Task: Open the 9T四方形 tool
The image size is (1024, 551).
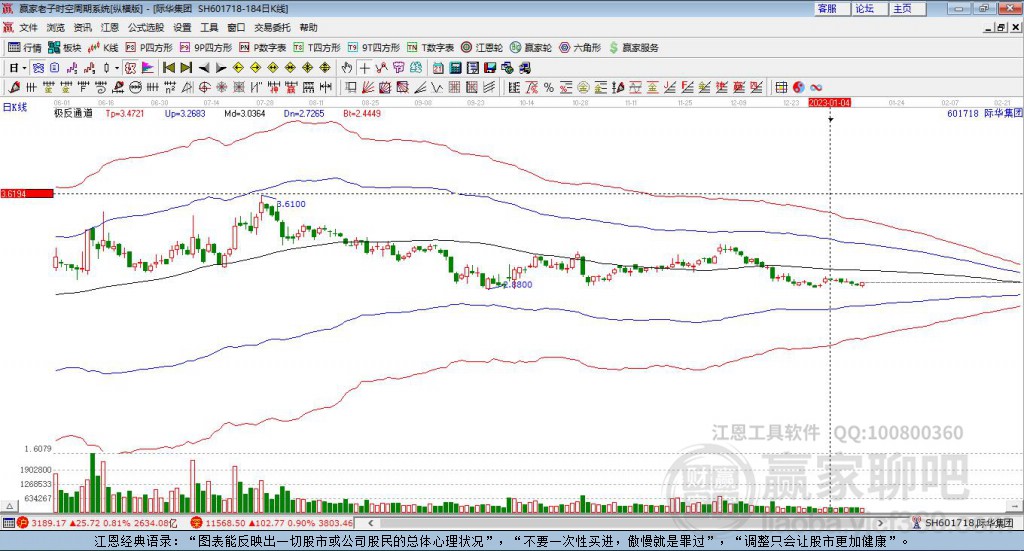Action: click(x=374, y=48)
